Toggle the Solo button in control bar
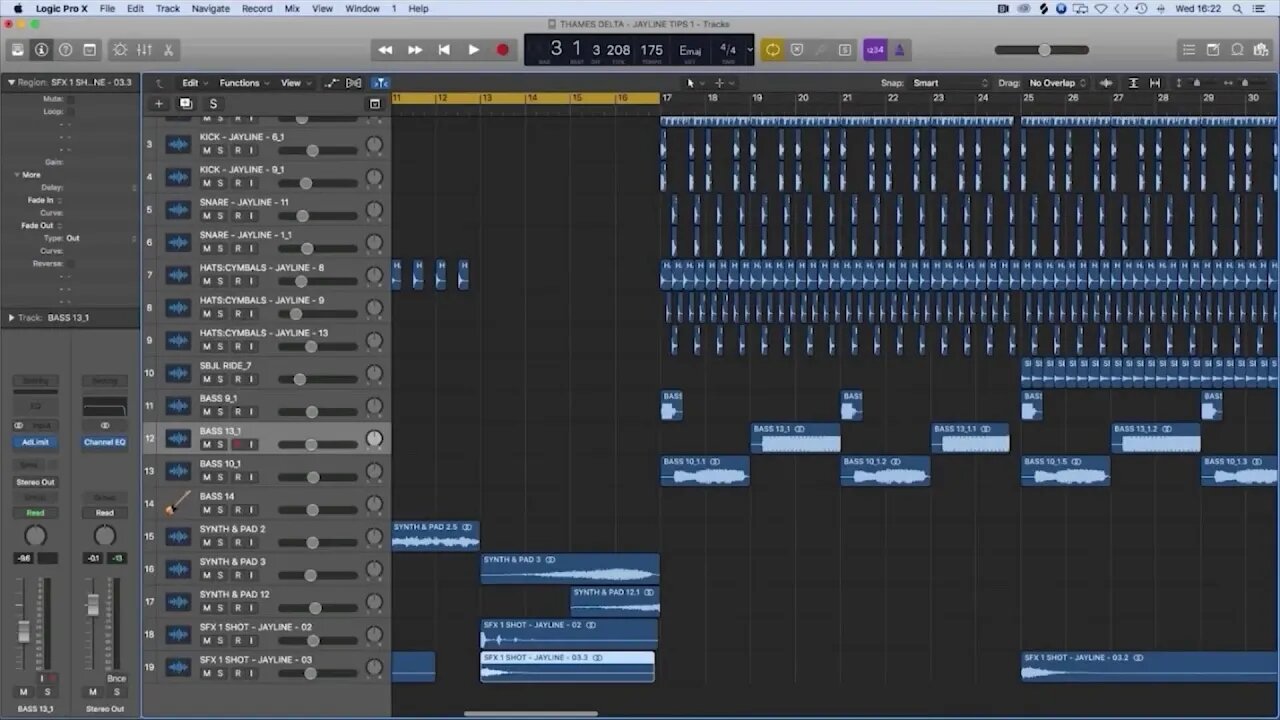The height and width of the screenshot is (720, 1280). tap(845, 50)
